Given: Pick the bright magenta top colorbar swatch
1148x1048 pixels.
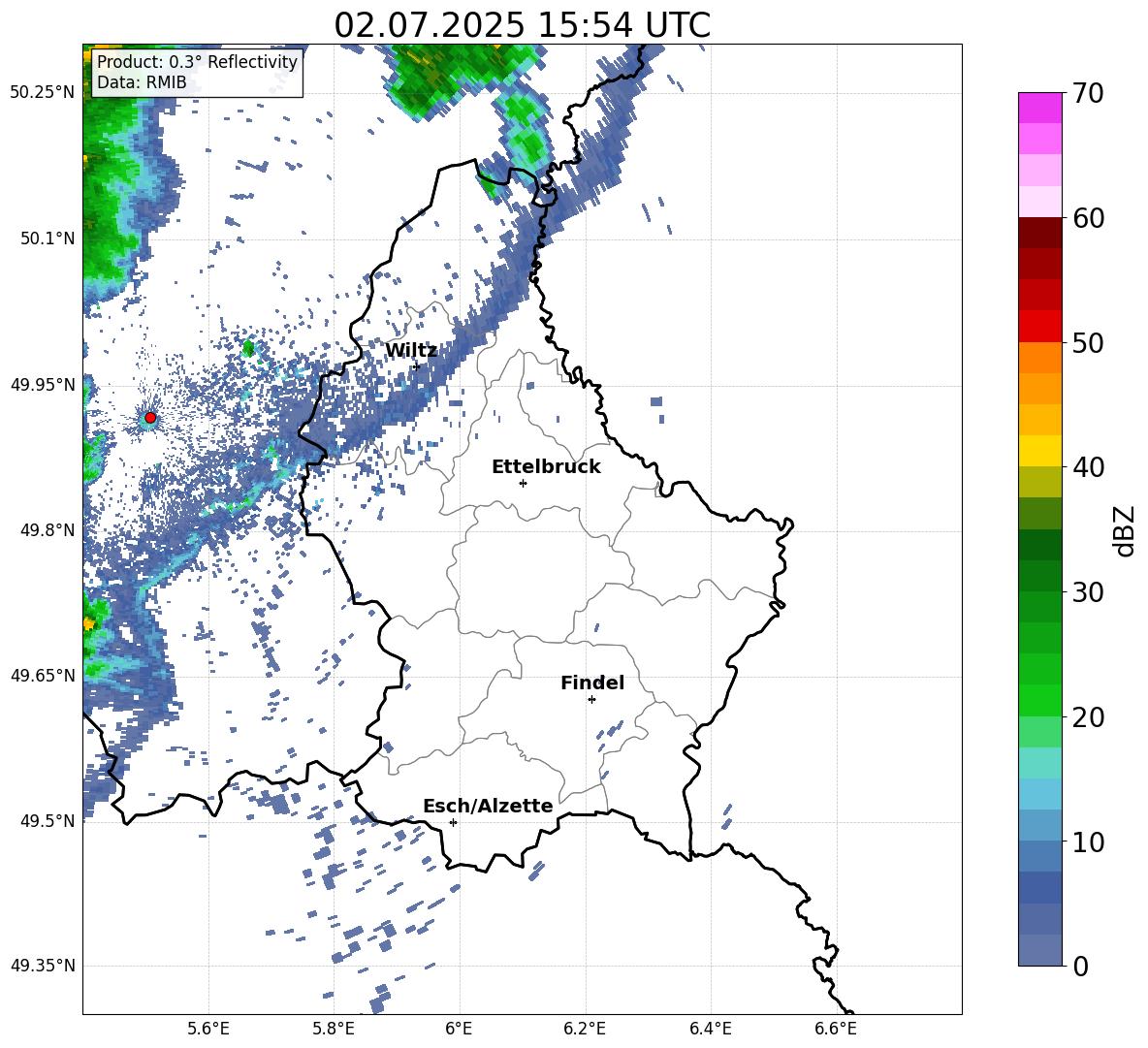Looking at the screenshot, I should coord(1039,108).
